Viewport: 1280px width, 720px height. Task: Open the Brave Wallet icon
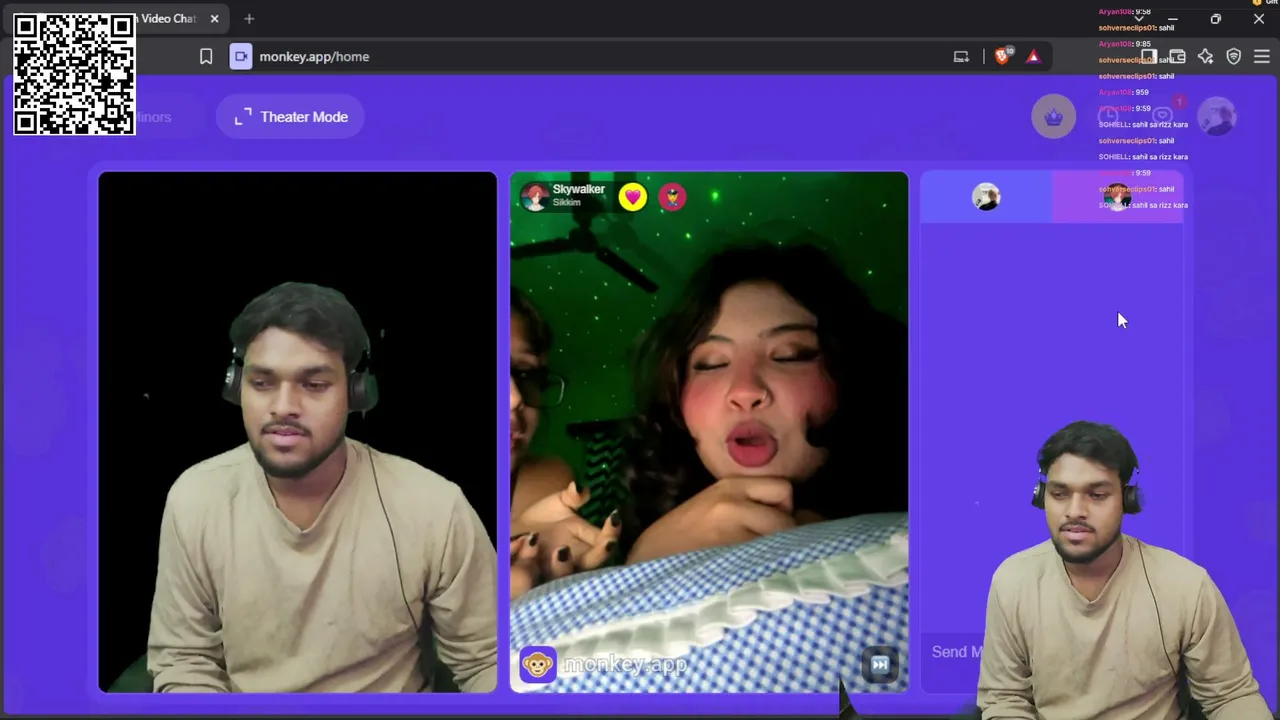coord(1177,57)
